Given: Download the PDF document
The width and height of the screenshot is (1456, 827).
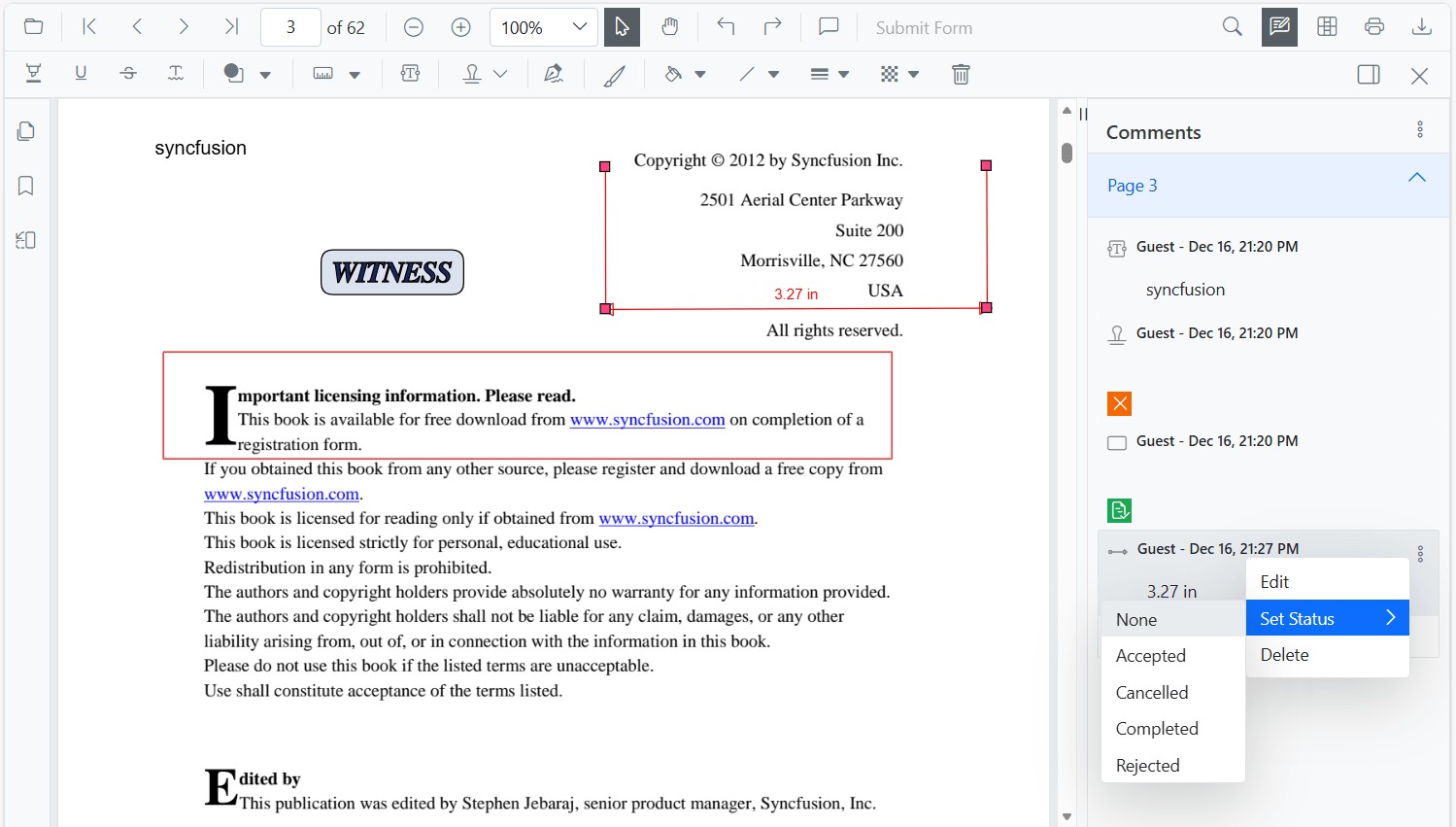Looking at the screenshot, I should 1421,27.
